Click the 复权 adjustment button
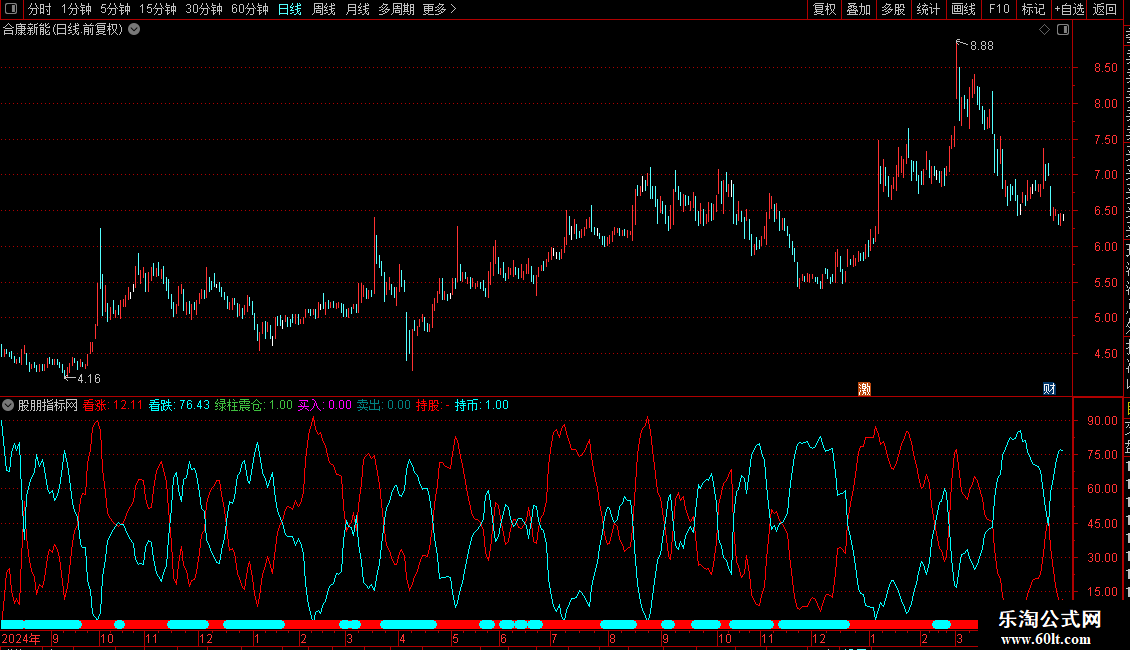This screenshot has width=1130, height=650. point(824,9)
